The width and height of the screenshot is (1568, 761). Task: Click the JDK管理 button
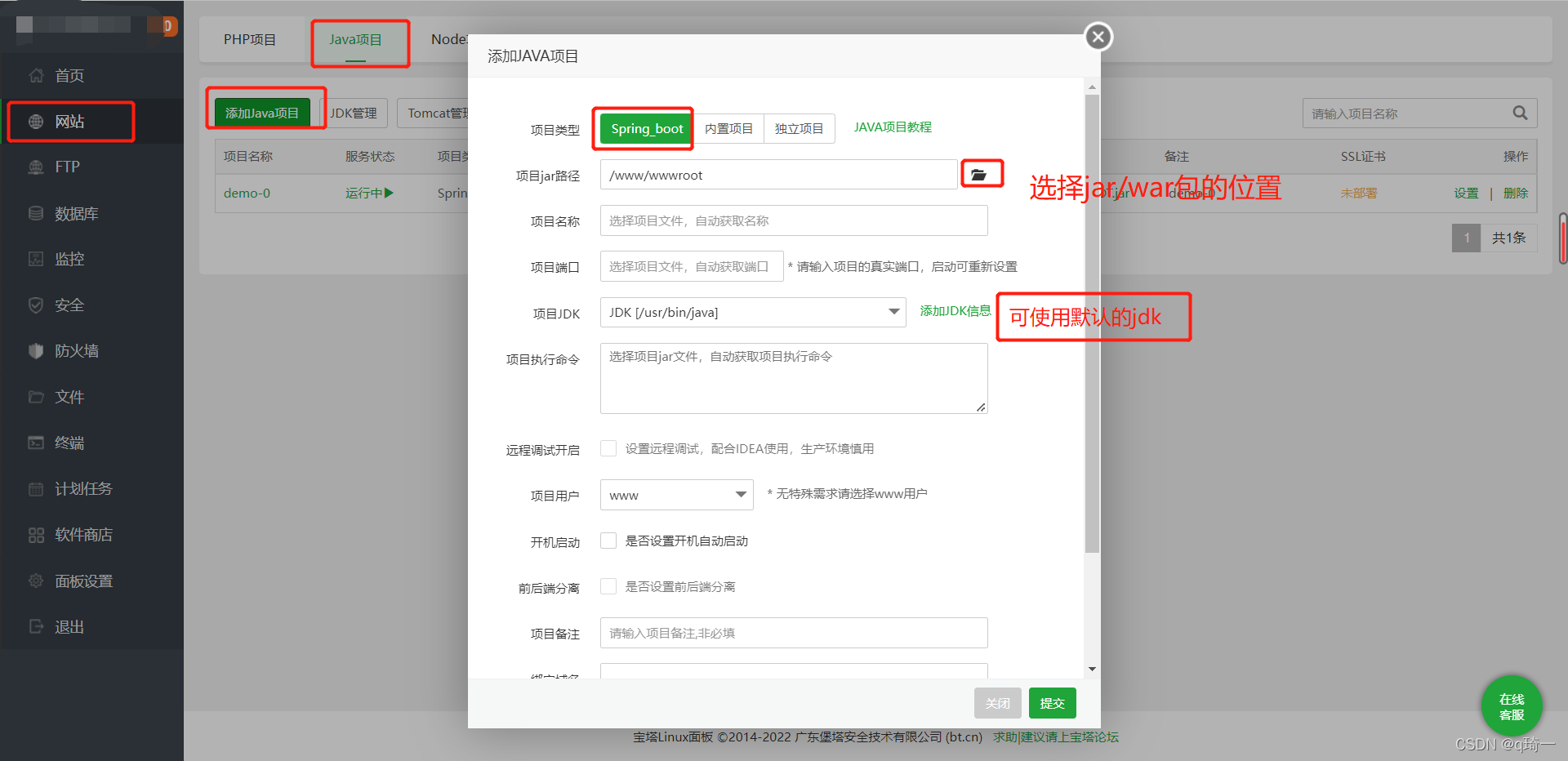354,113
